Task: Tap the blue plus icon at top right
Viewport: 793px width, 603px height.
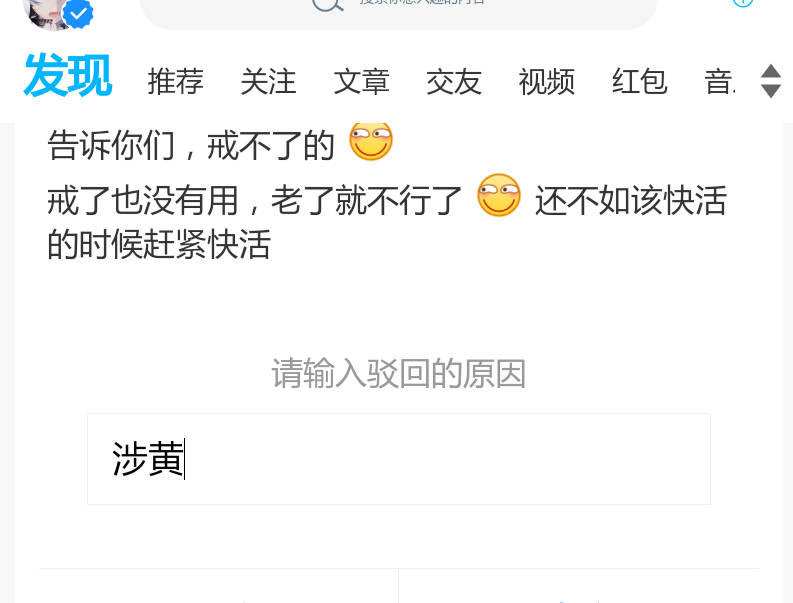Action: (743, 3)
